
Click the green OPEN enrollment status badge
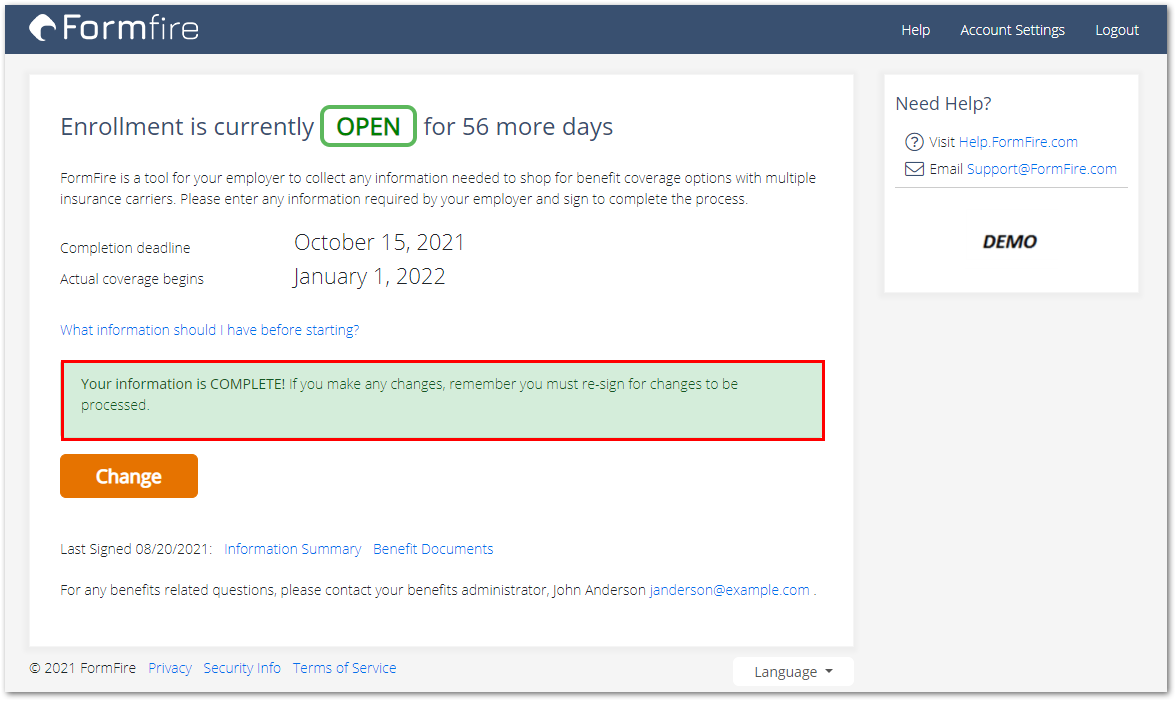click(x=368, y=127)
